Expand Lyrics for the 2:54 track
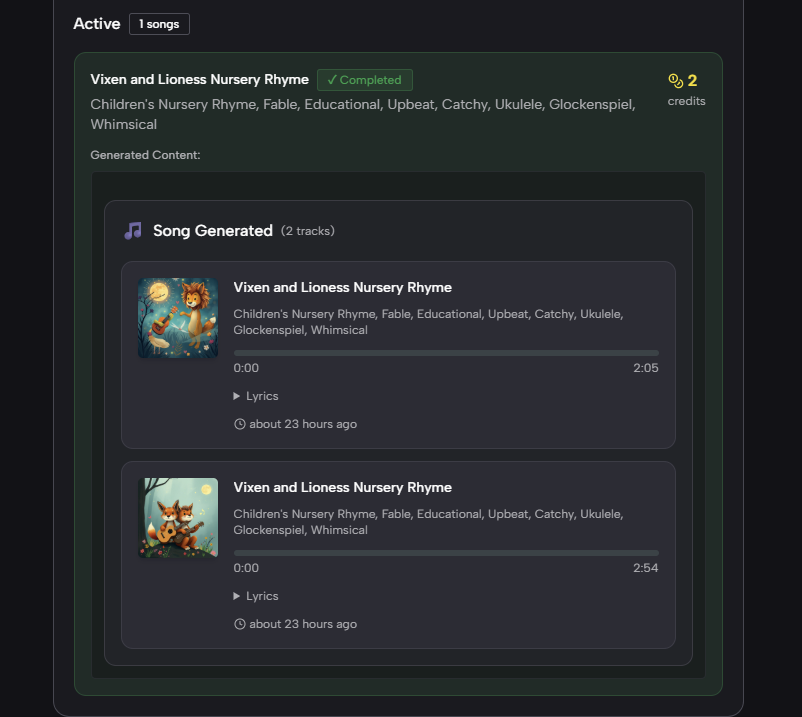Screen dimensions: 802x717 click(256, 596)
